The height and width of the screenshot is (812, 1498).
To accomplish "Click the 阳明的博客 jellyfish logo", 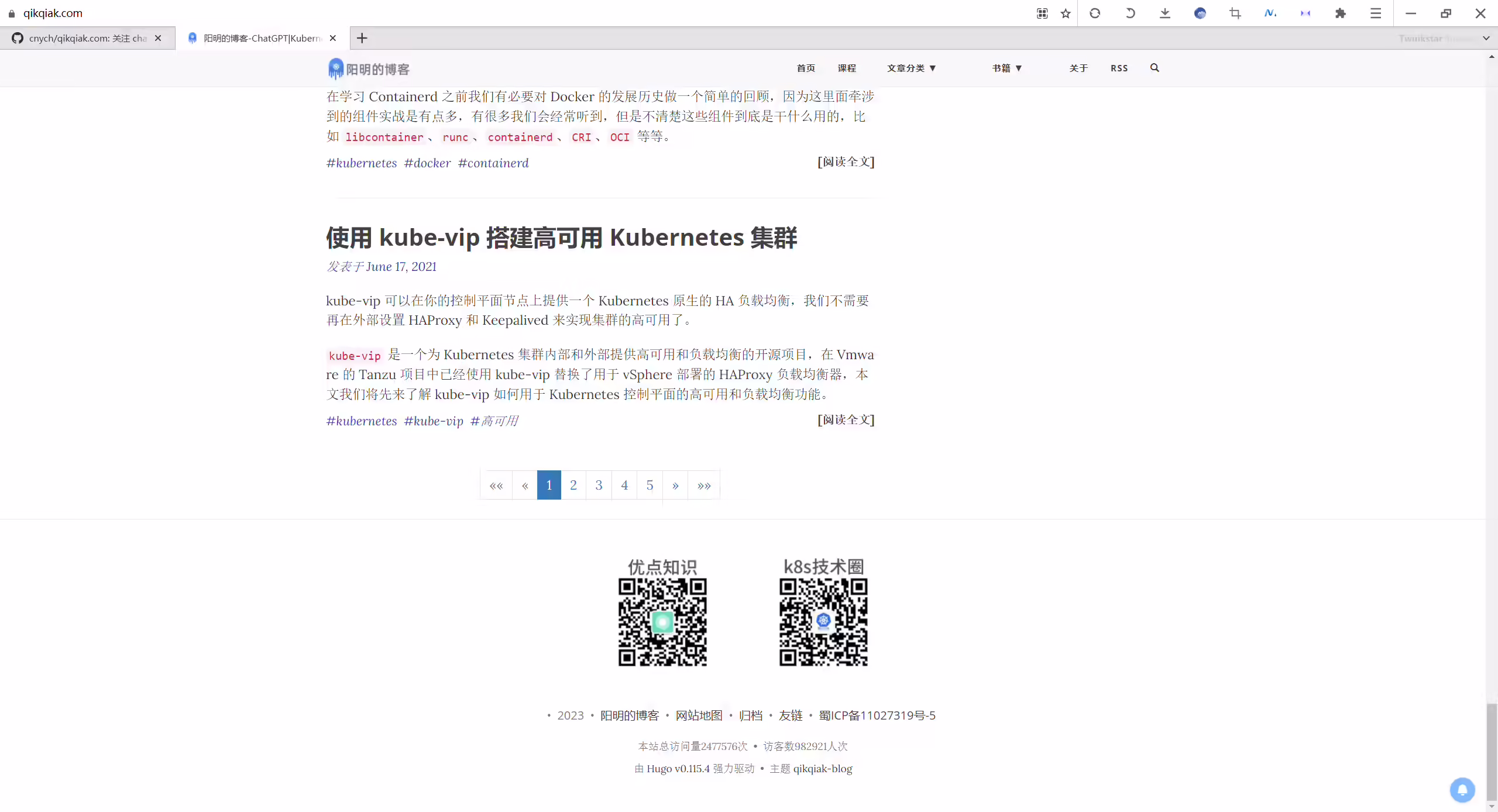I will [x=369, y=69].
